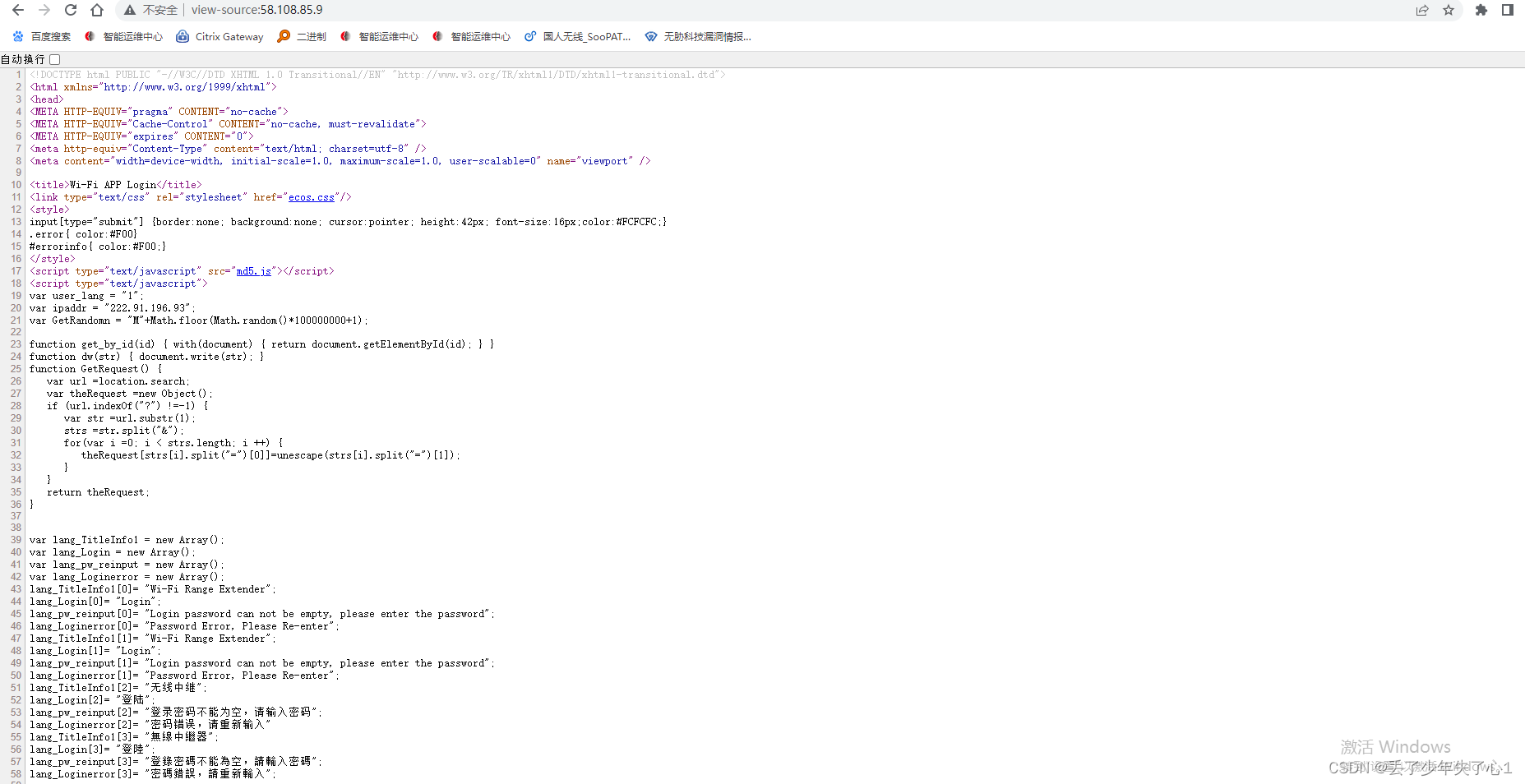
Task: Open the home page icon
Action: [x=97, y=10]
